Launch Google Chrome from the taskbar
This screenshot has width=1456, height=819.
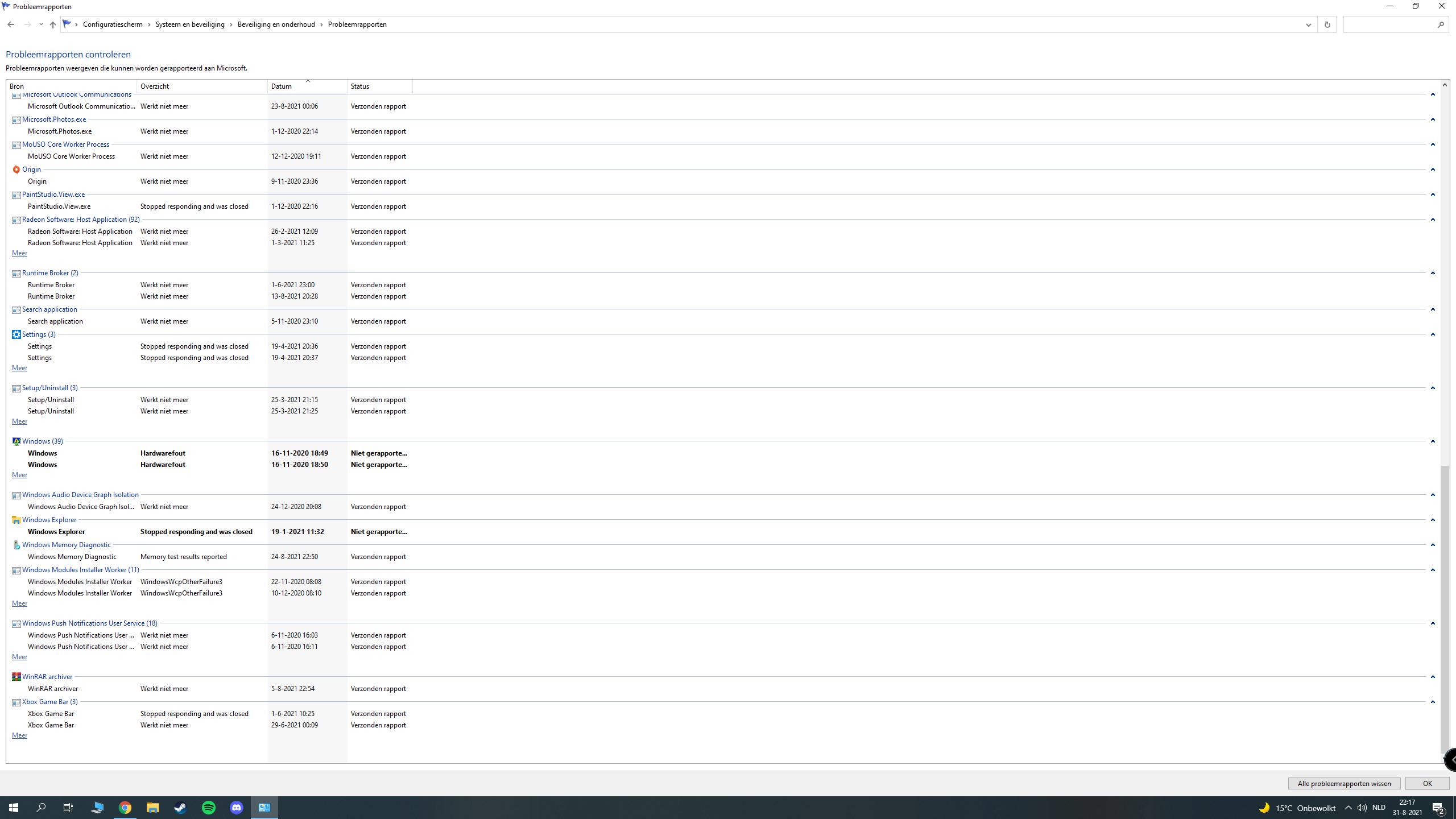click(125, 808)
